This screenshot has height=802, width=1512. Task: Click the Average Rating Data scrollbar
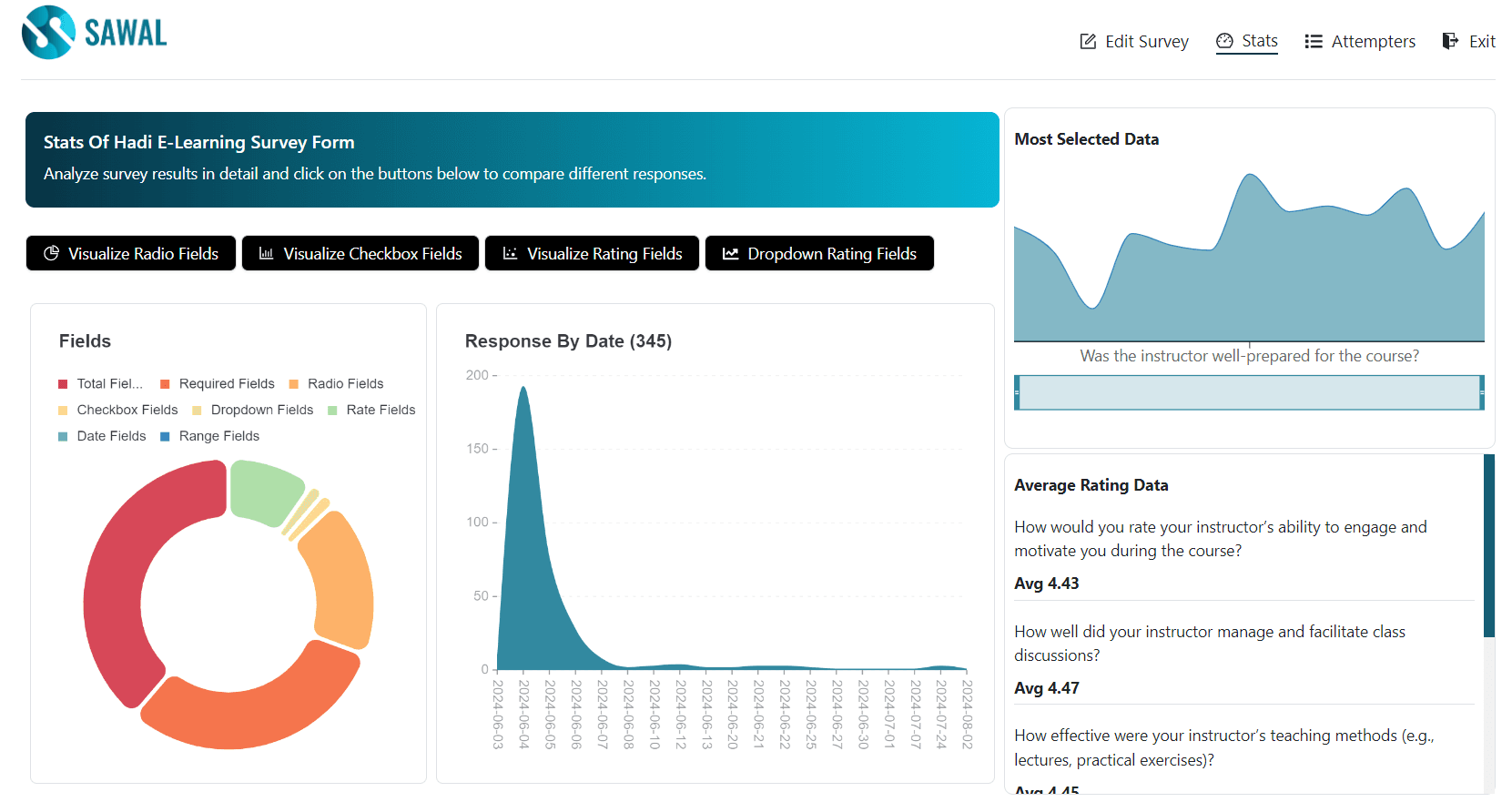(1489, 546)
